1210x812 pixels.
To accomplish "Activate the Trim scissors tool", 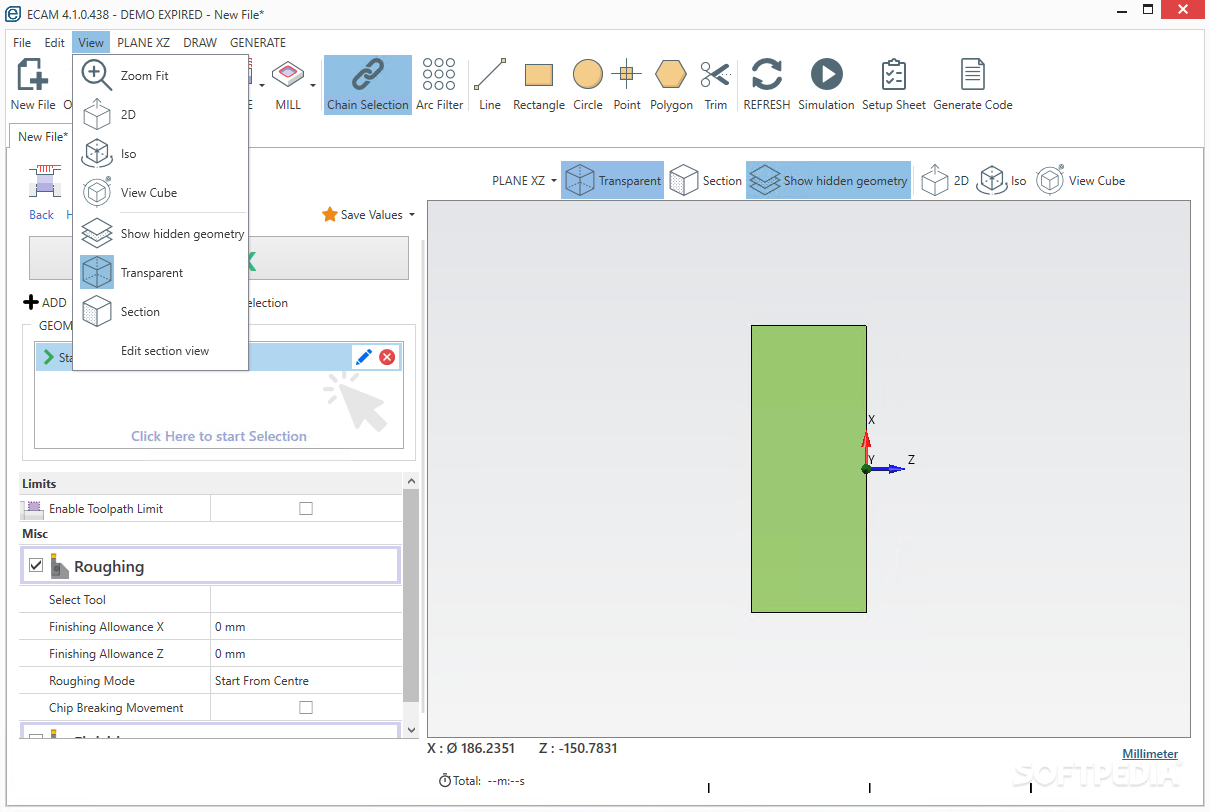I will coord(715,84).
